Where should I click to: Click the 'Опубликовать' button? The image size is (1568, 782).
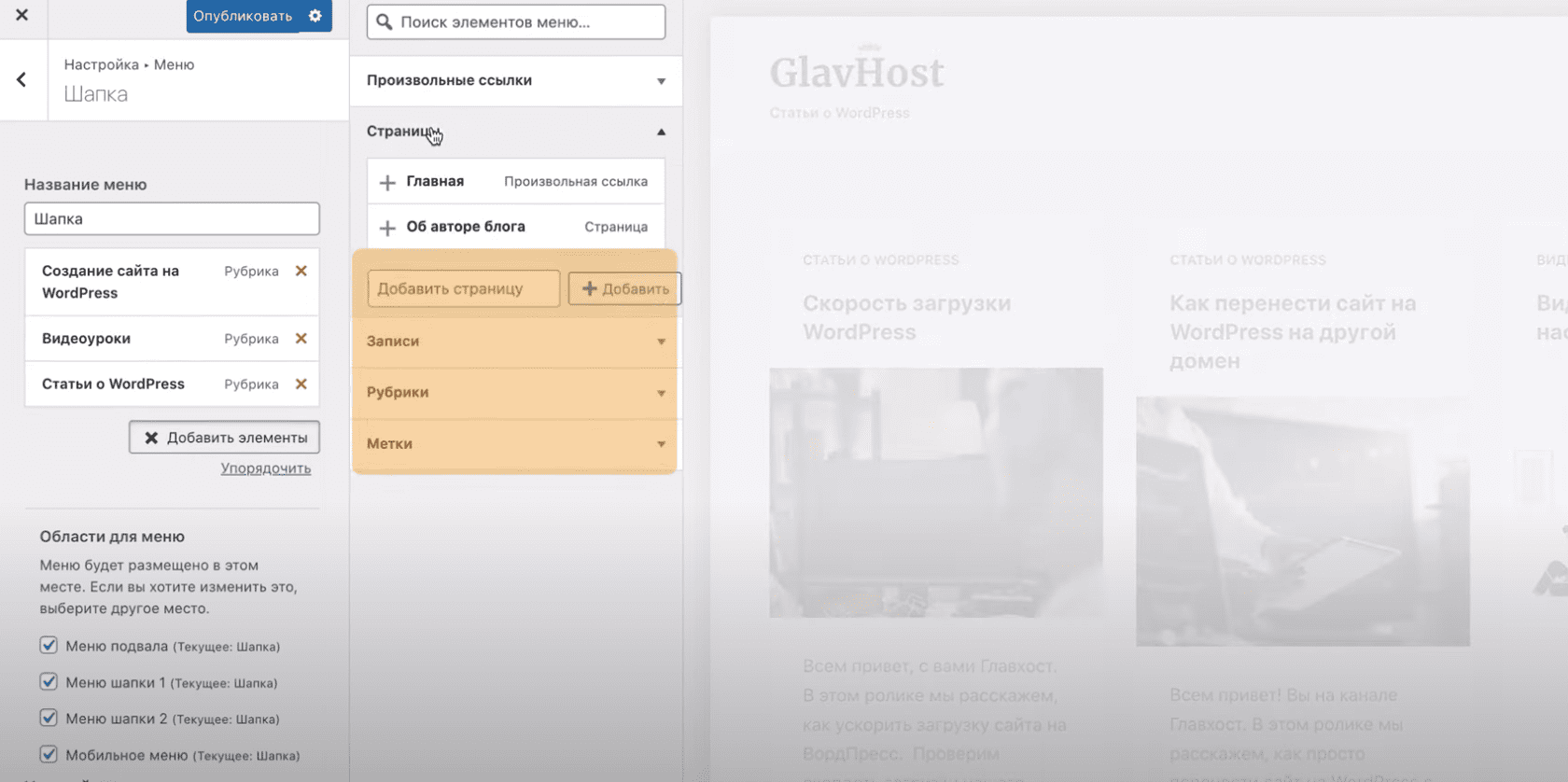(x=243, y=16)
